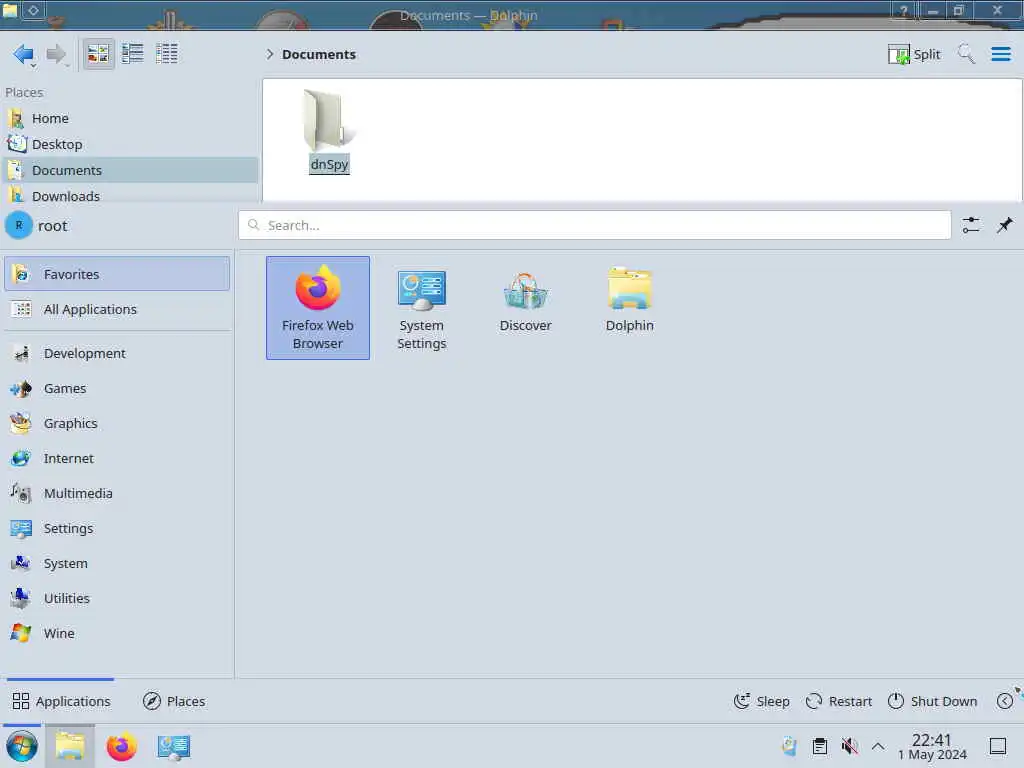1024x768 pixels.
Task: Expand the breadcrumb chevron before Documents
Action: pyautogui.click(x=269, y=54)
